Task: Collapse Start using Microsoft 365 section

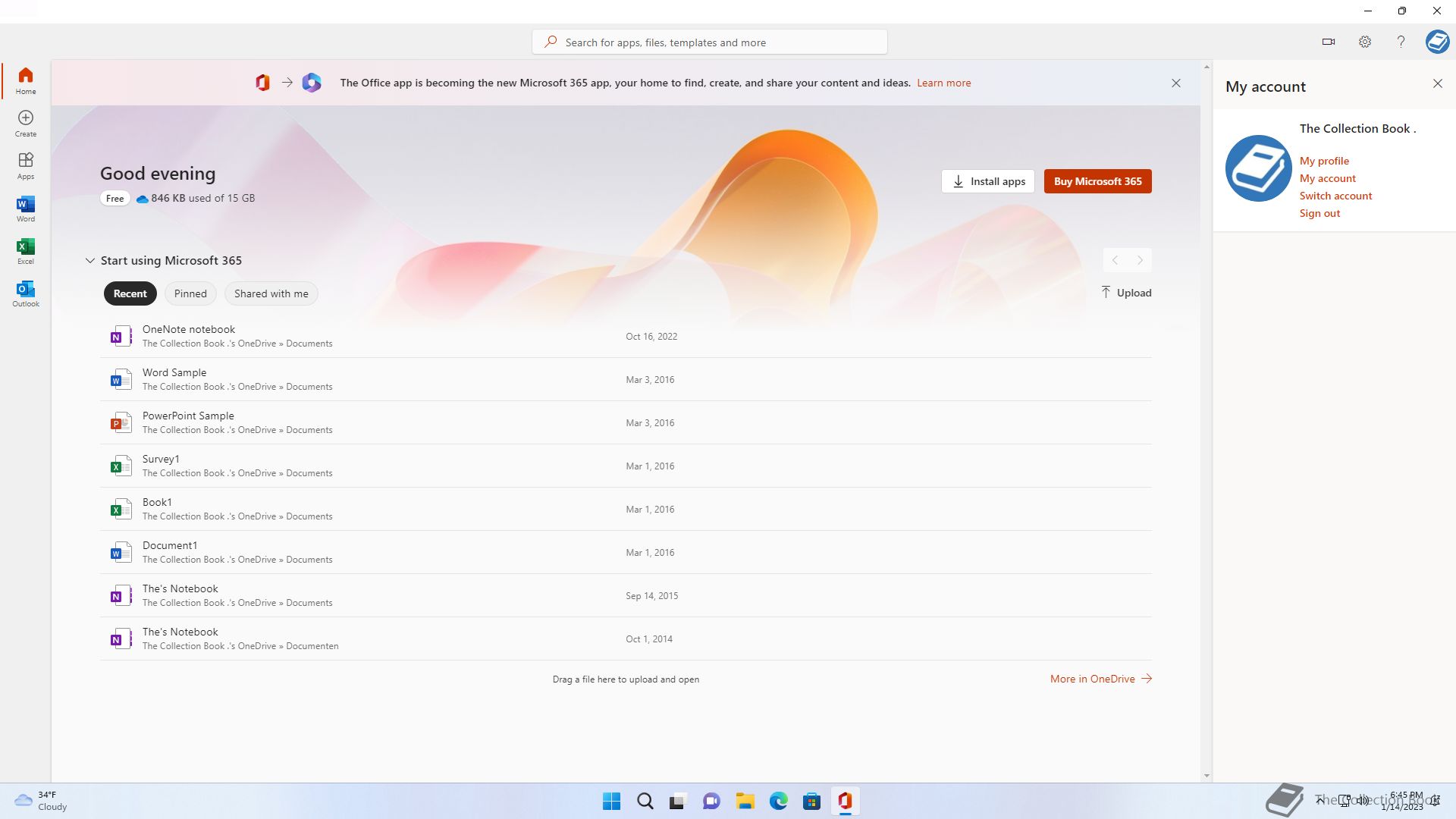Action: (x=90, y=260)
